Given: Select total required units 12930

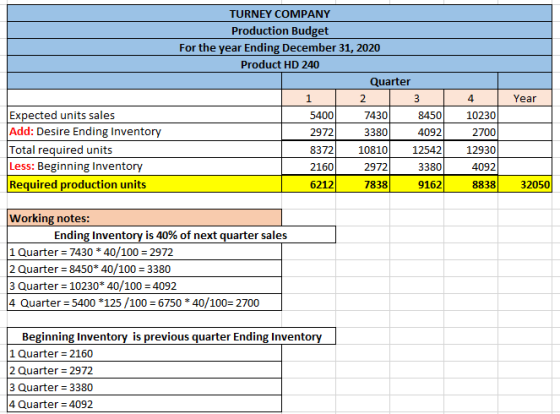Looking at the screenshot, I should click(x=471, y=149).
